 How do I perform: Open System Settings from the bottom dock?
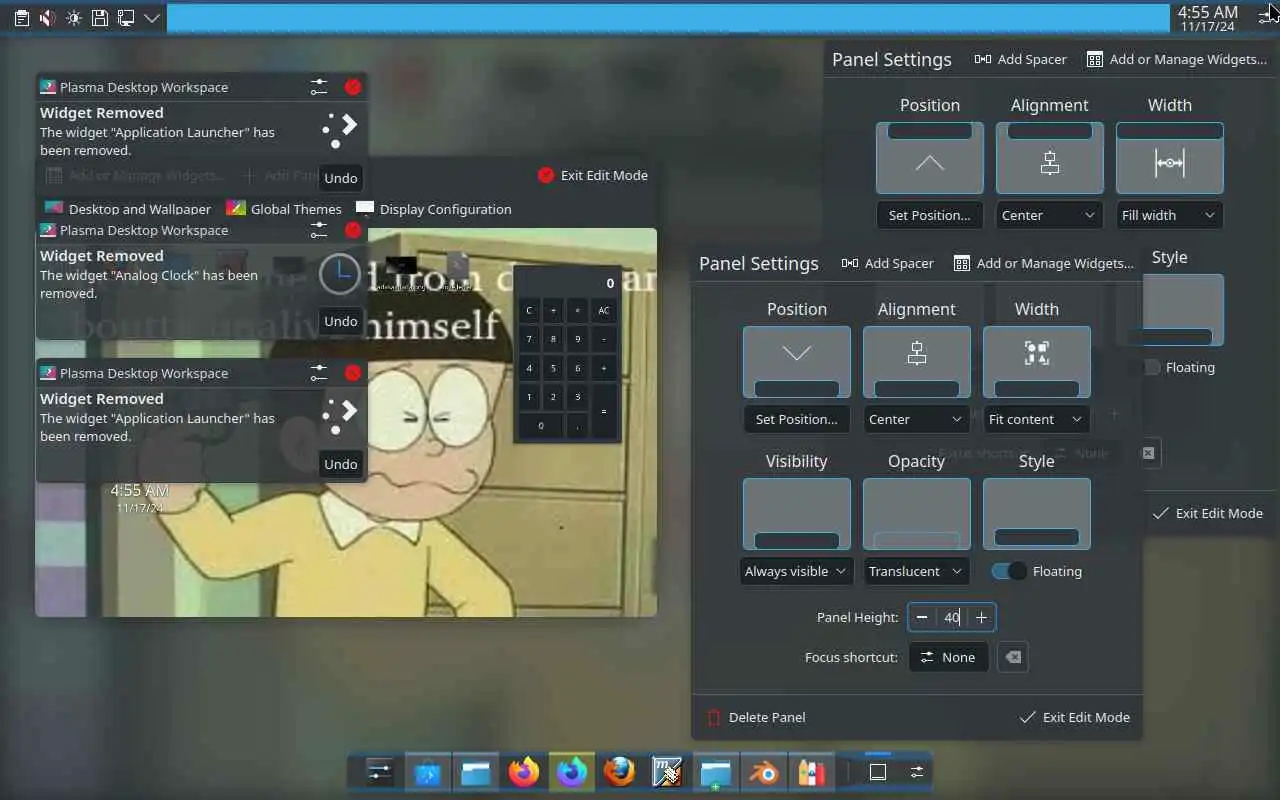pos(379,772)
